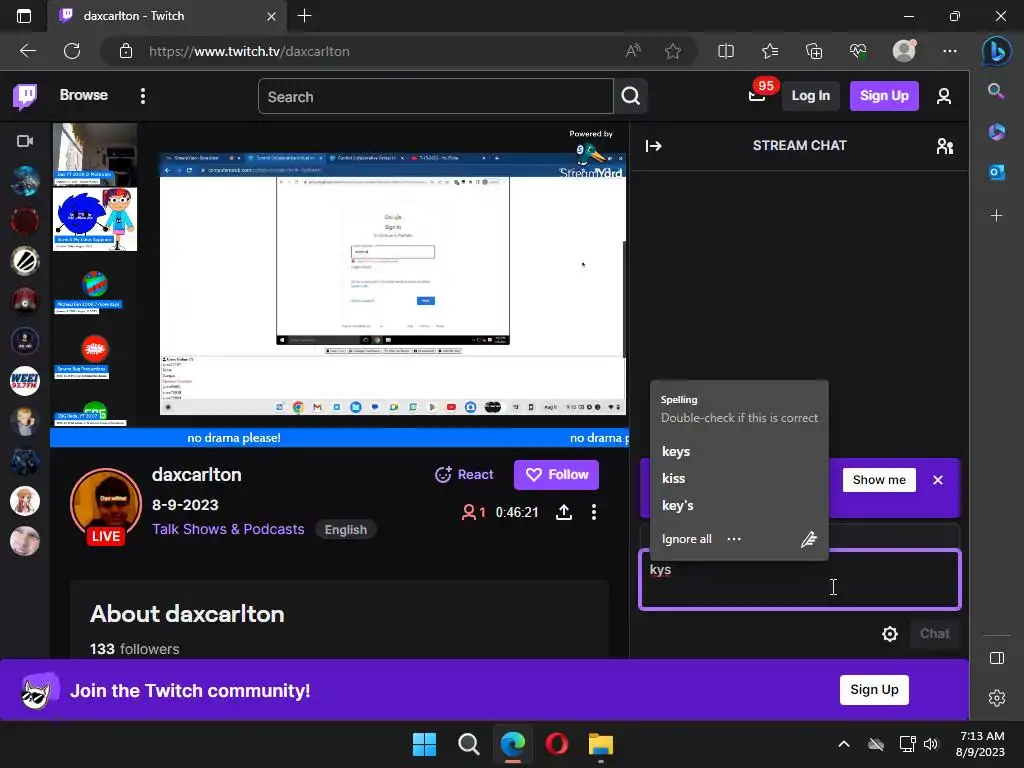1024x768 pixels.
Task: Open more options in the spelling popup
Action: coord(734,539)
